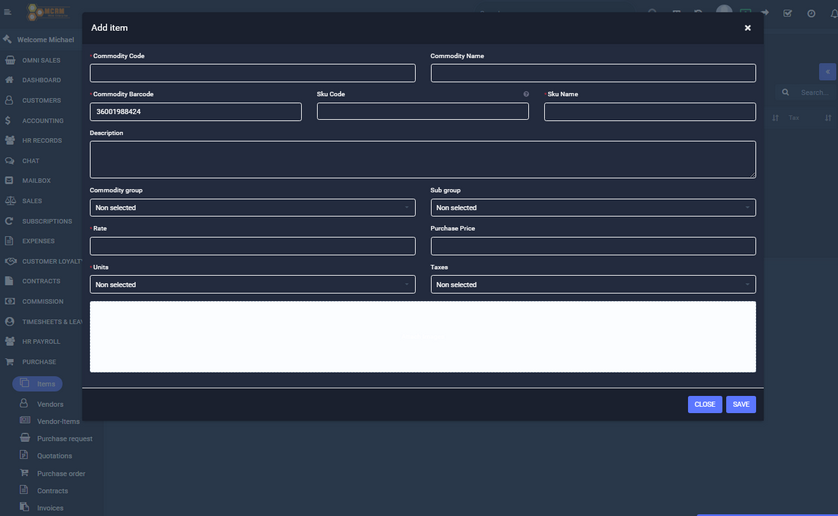Click the Sales scale icon in sidebar
Screen dimensions: 838x516
pos(9,201)
